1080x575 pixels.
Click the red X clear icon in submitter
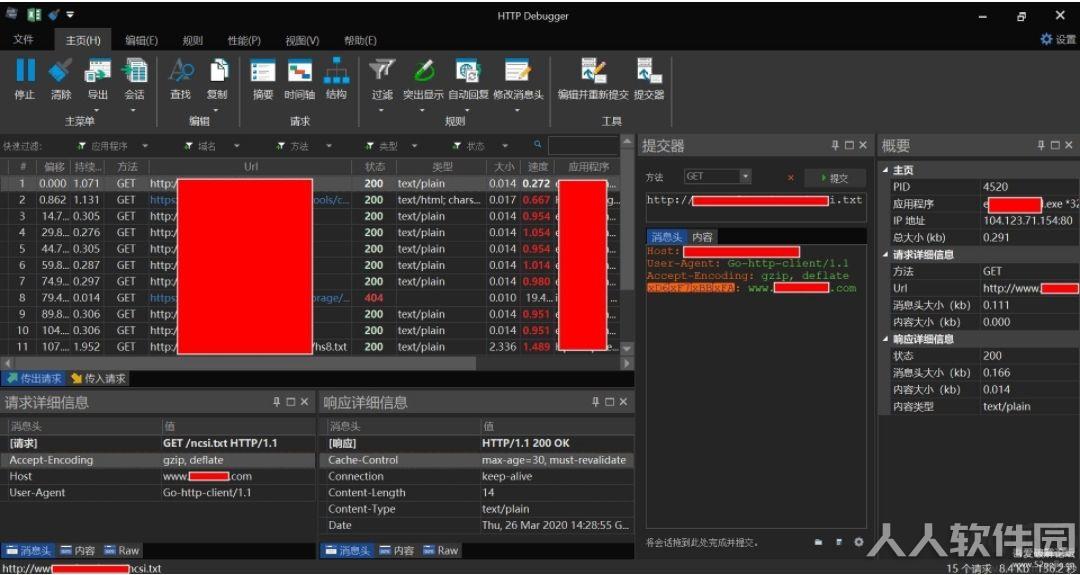tap(791, 178)
